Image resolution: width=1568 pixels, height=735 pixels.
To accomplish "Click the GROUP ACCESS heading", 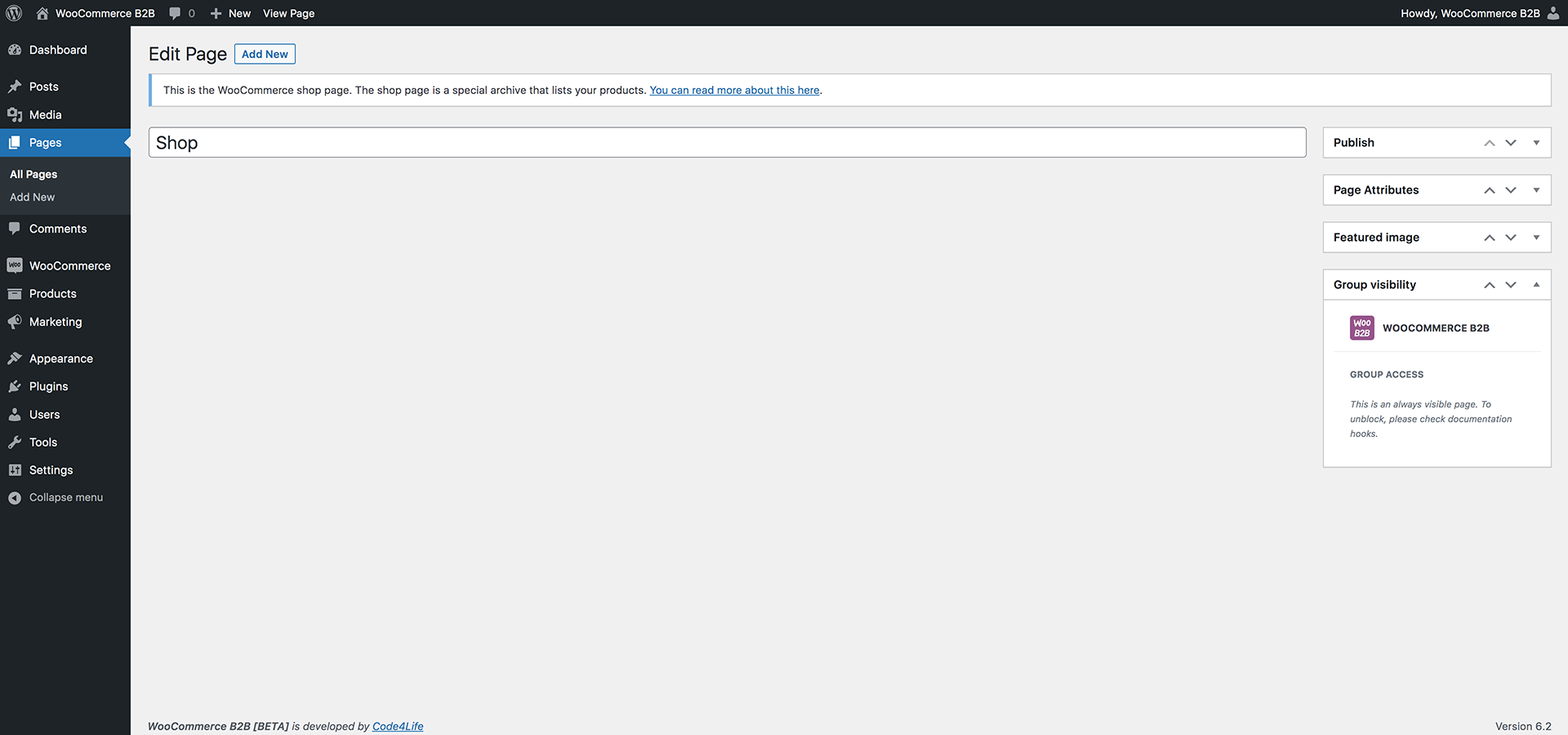I will [1387, 375].
